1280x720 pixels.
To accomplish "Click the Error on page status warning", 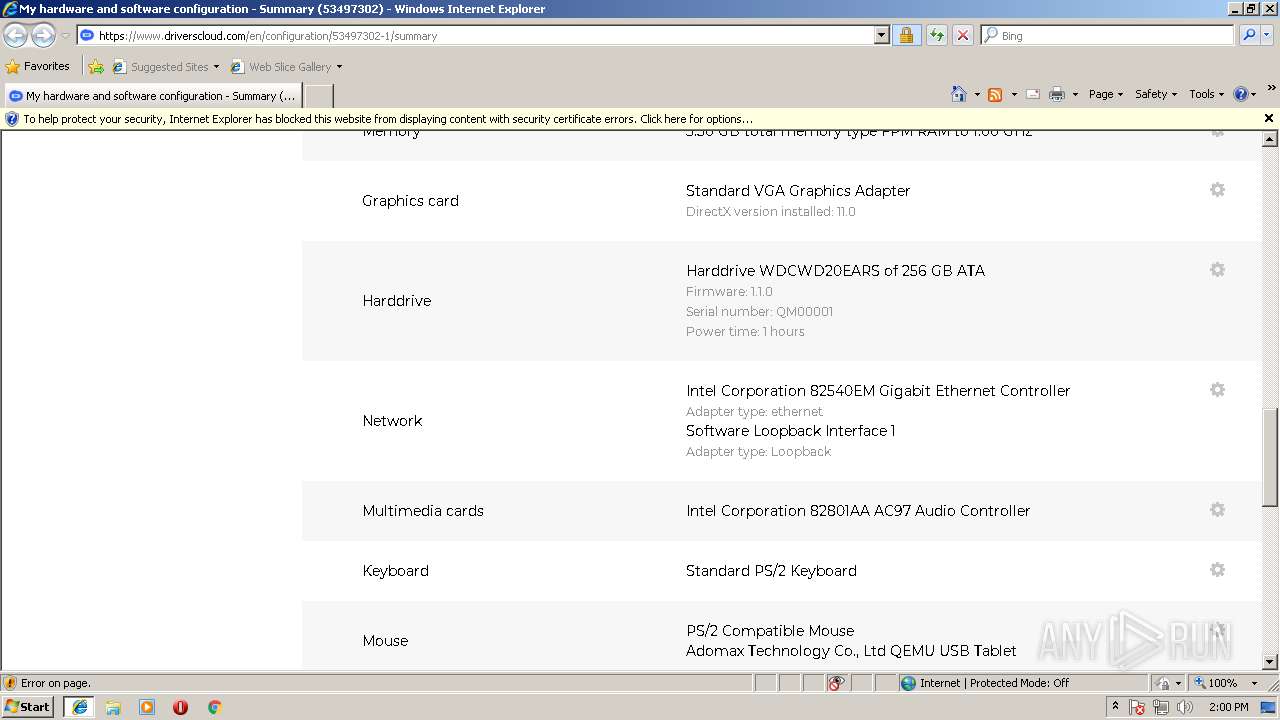I will click(x=47, y=683).
